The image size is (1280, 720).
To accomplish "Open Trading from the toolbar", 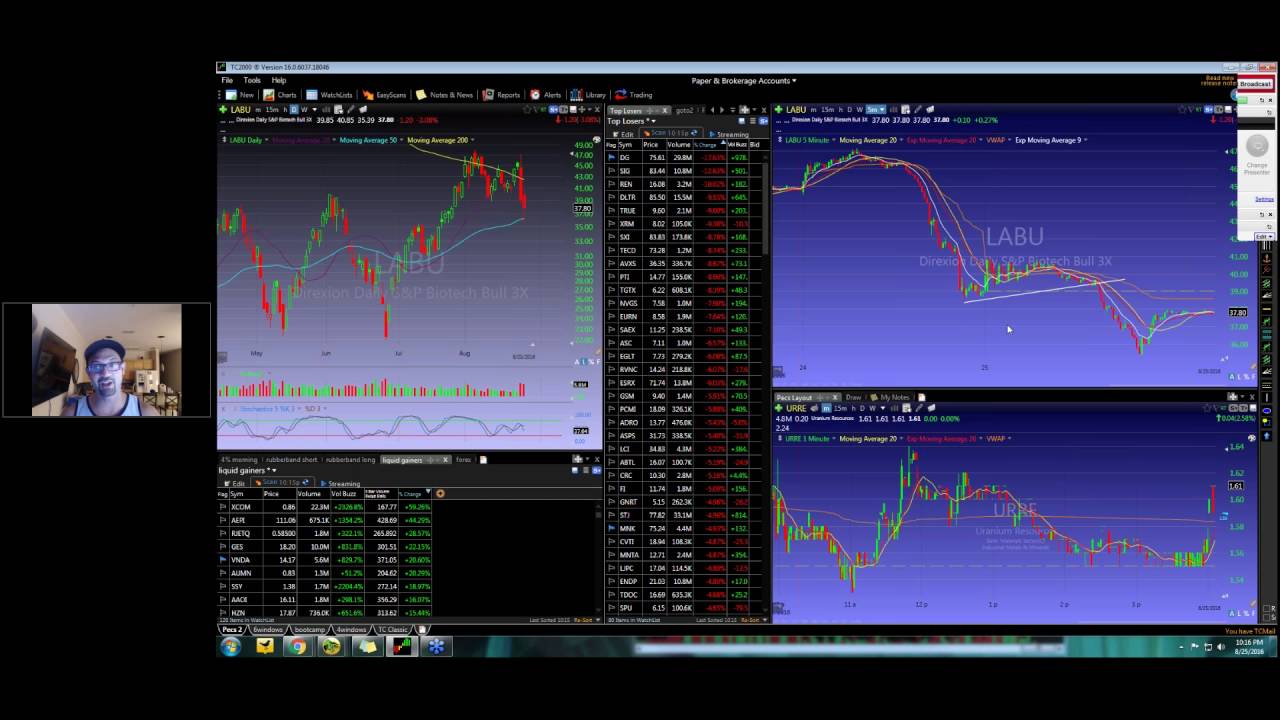I will [634, 95].
